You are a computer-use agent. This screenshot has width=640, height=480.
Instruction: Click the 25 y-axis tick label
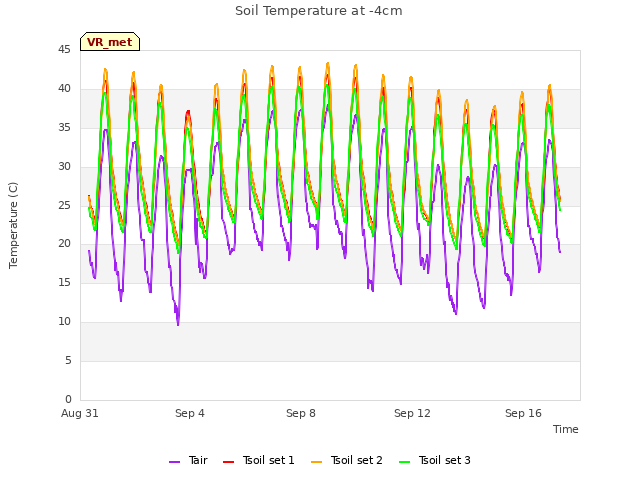point(64,205)
